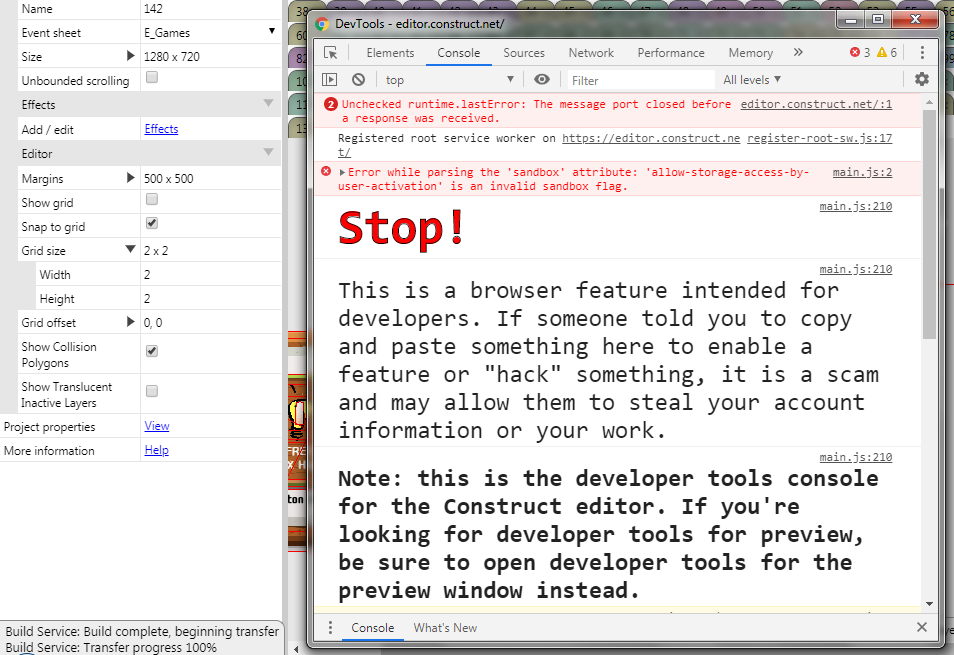Disable Snap to grid checkbox
The height and width of the screenshot is (655, 954).
(152, 223)
